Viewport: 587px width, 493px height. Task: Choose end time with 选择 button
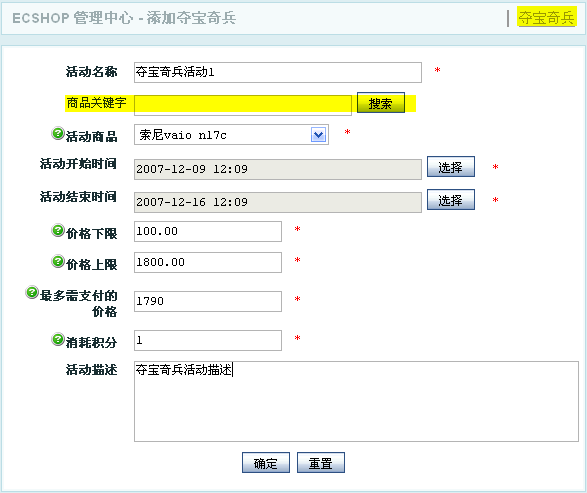[x=451, y=200]
